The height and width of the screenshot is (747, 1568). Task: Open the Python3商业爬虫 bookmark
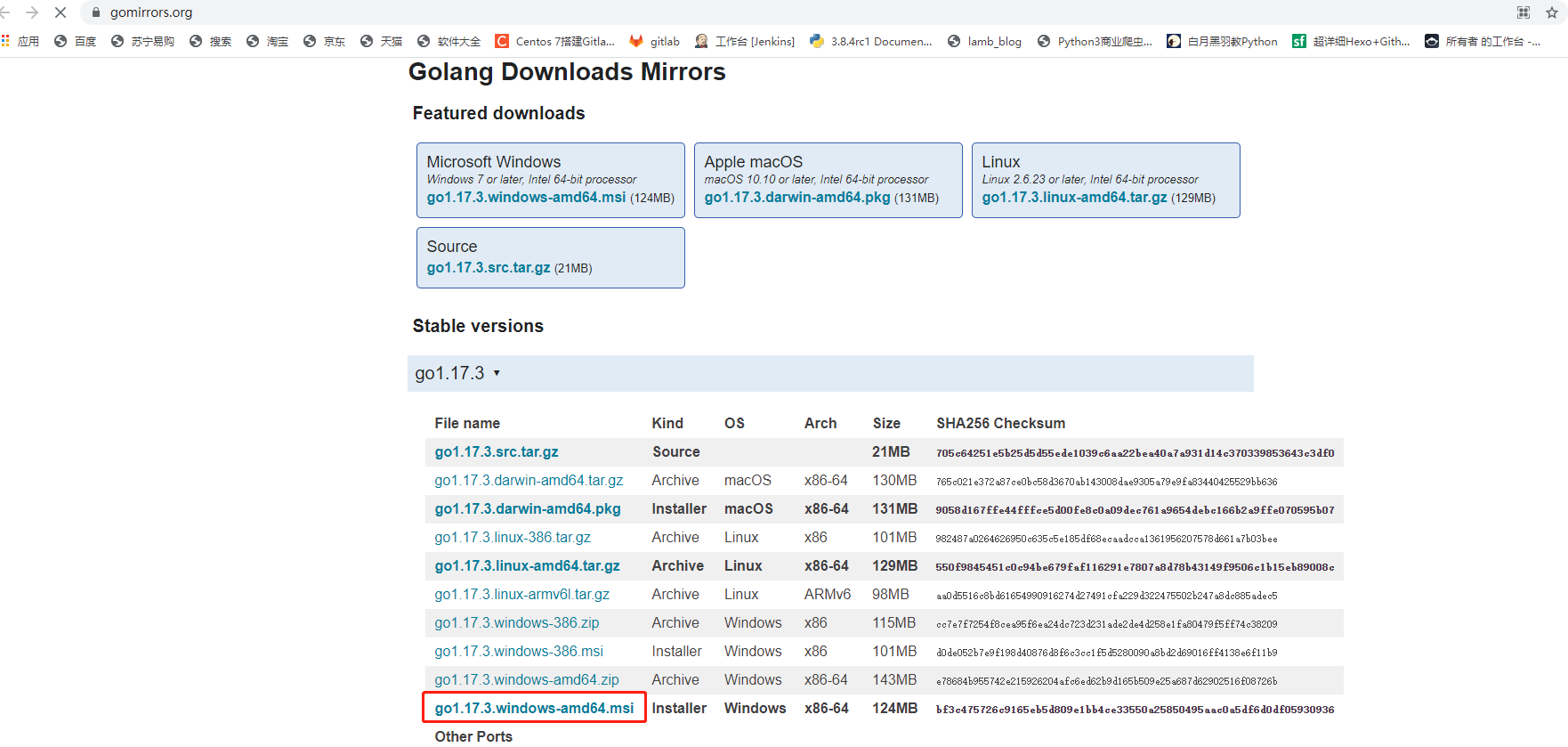[1095, 41]
